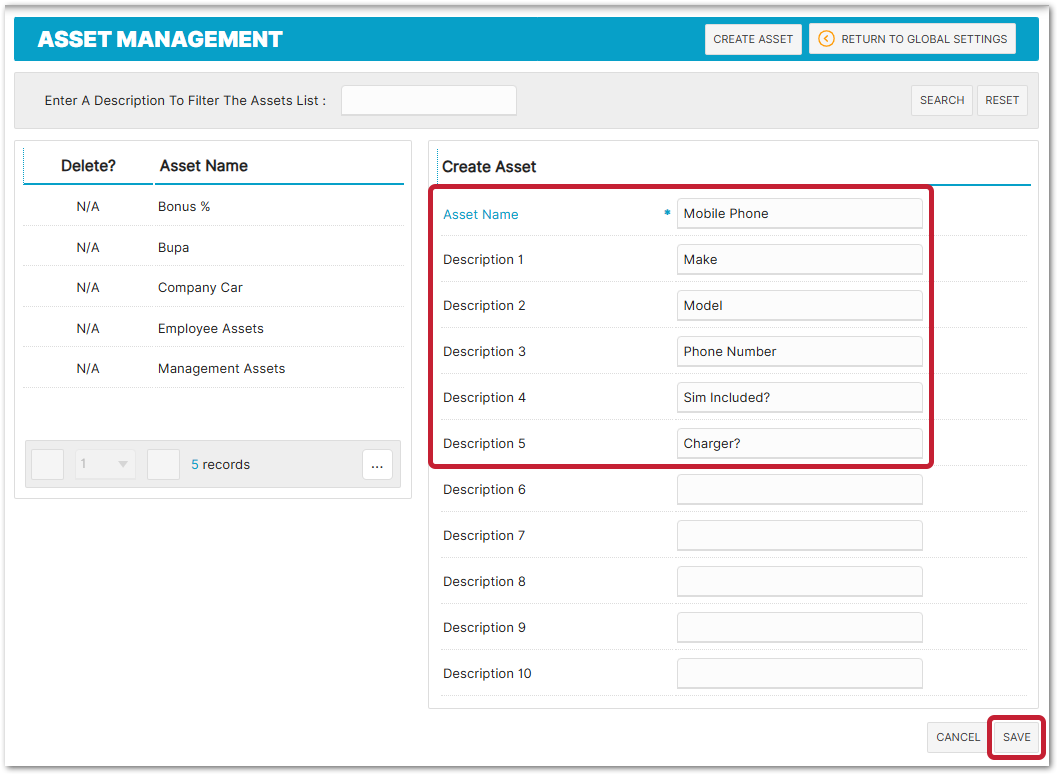Save the new Mobile Phone asset
This screenshot has width=1059, height=775.
pos(1016,737)
